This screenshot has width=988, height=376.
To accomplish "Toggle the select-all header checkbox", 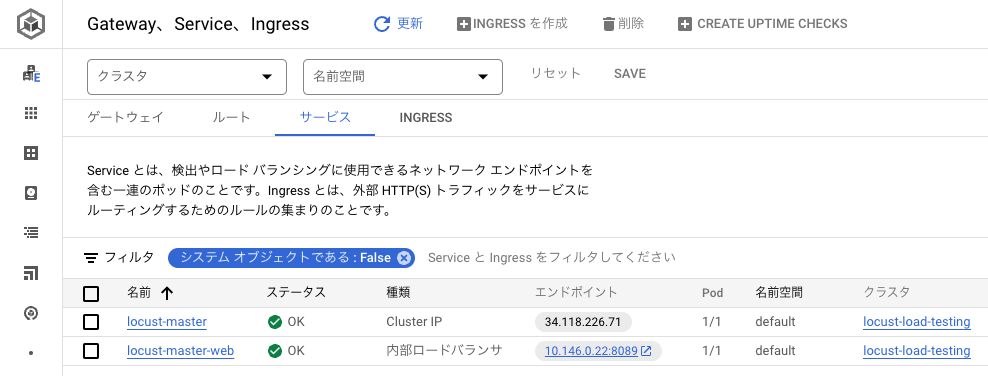I will click(91, 293).
